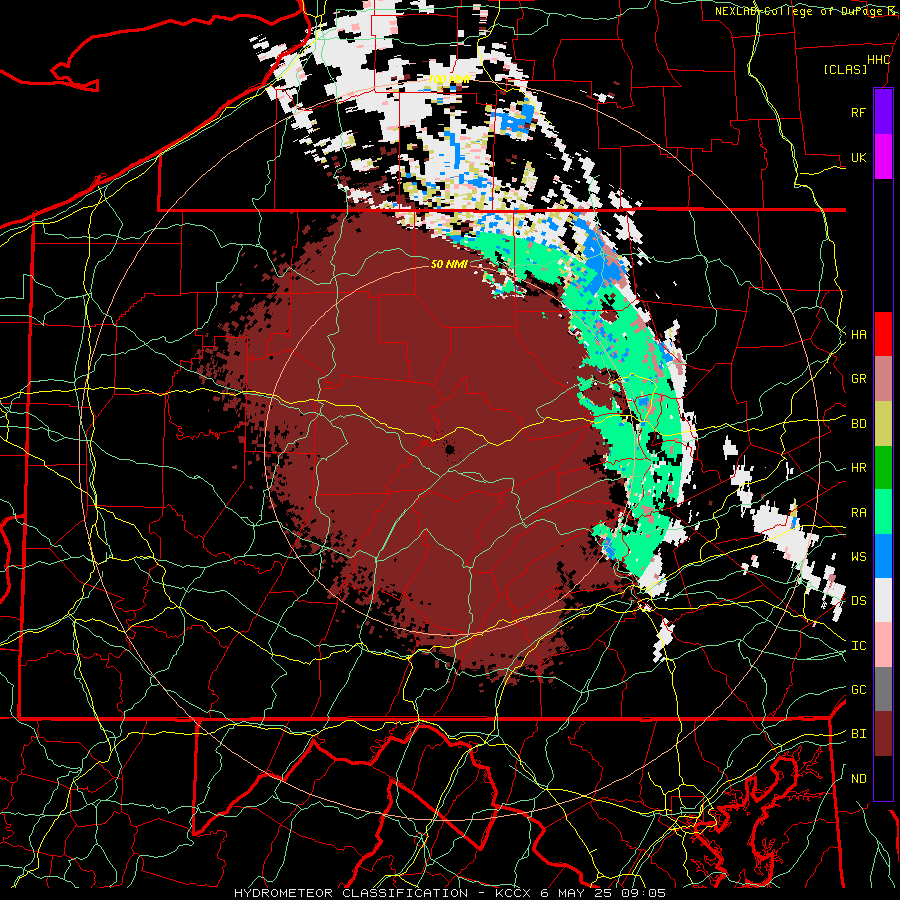Click the HR dark green legend swatch
This screenshot has width=900, height=900.
tap(883, 468)
